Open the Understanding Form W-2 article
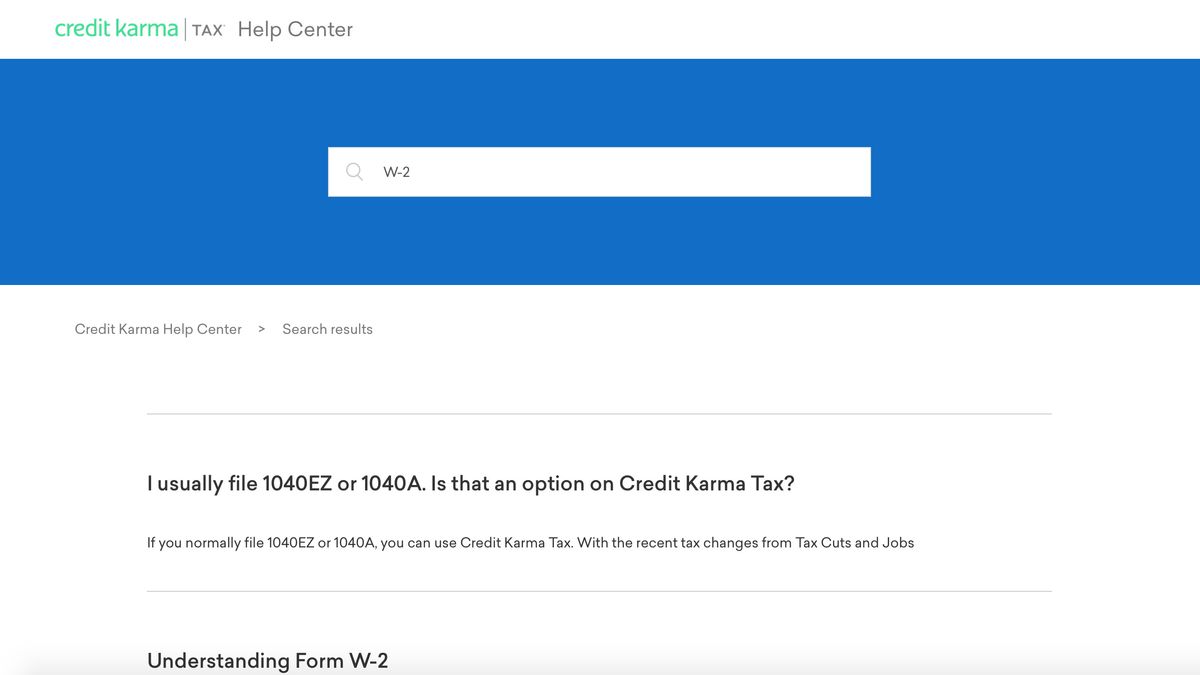This screenshot has height=675, width=1200. pyautogui.click(x=267, y=660)
